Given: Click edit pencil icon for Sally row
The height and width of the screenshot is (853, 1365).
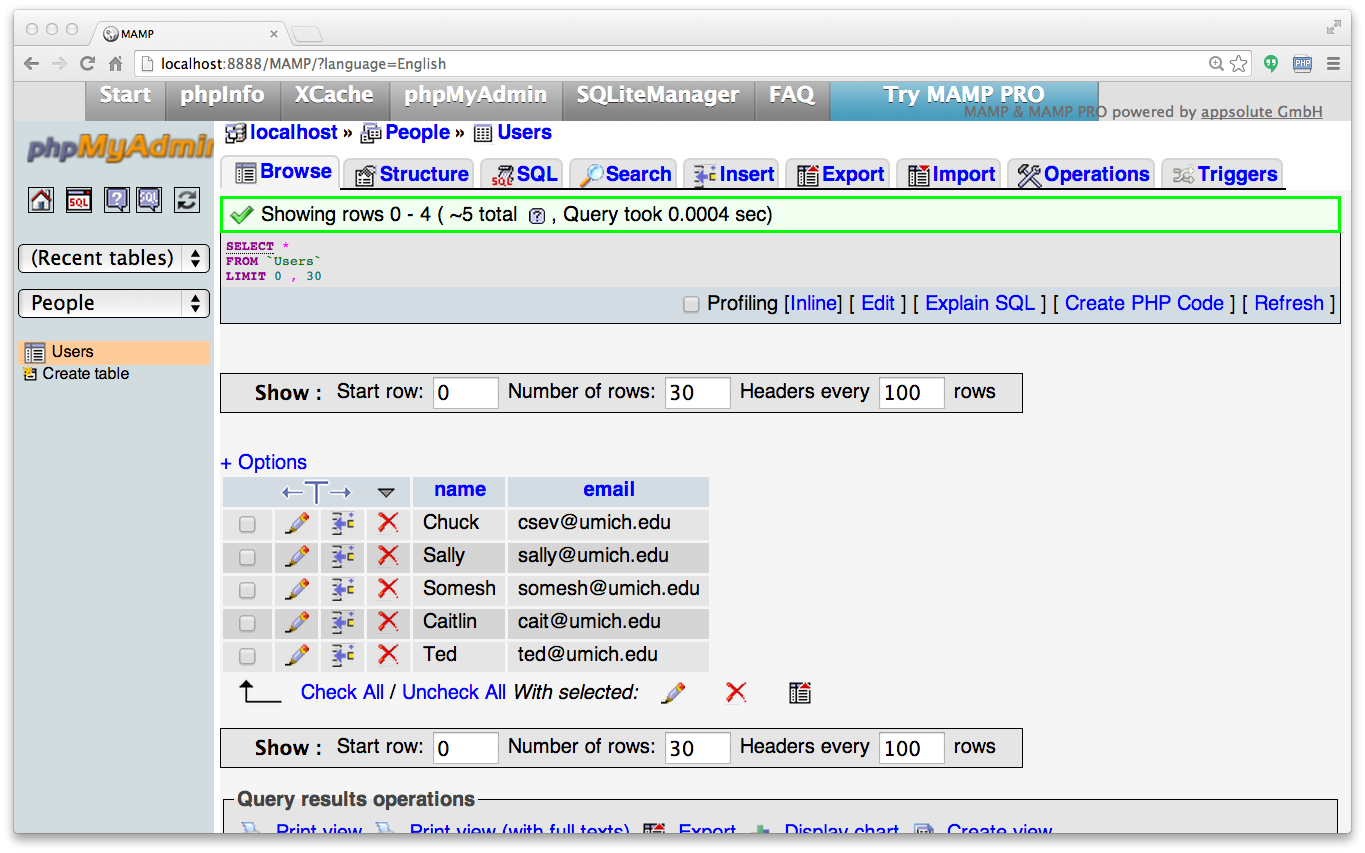Looking at the screenshot, I should coord(297,556).
